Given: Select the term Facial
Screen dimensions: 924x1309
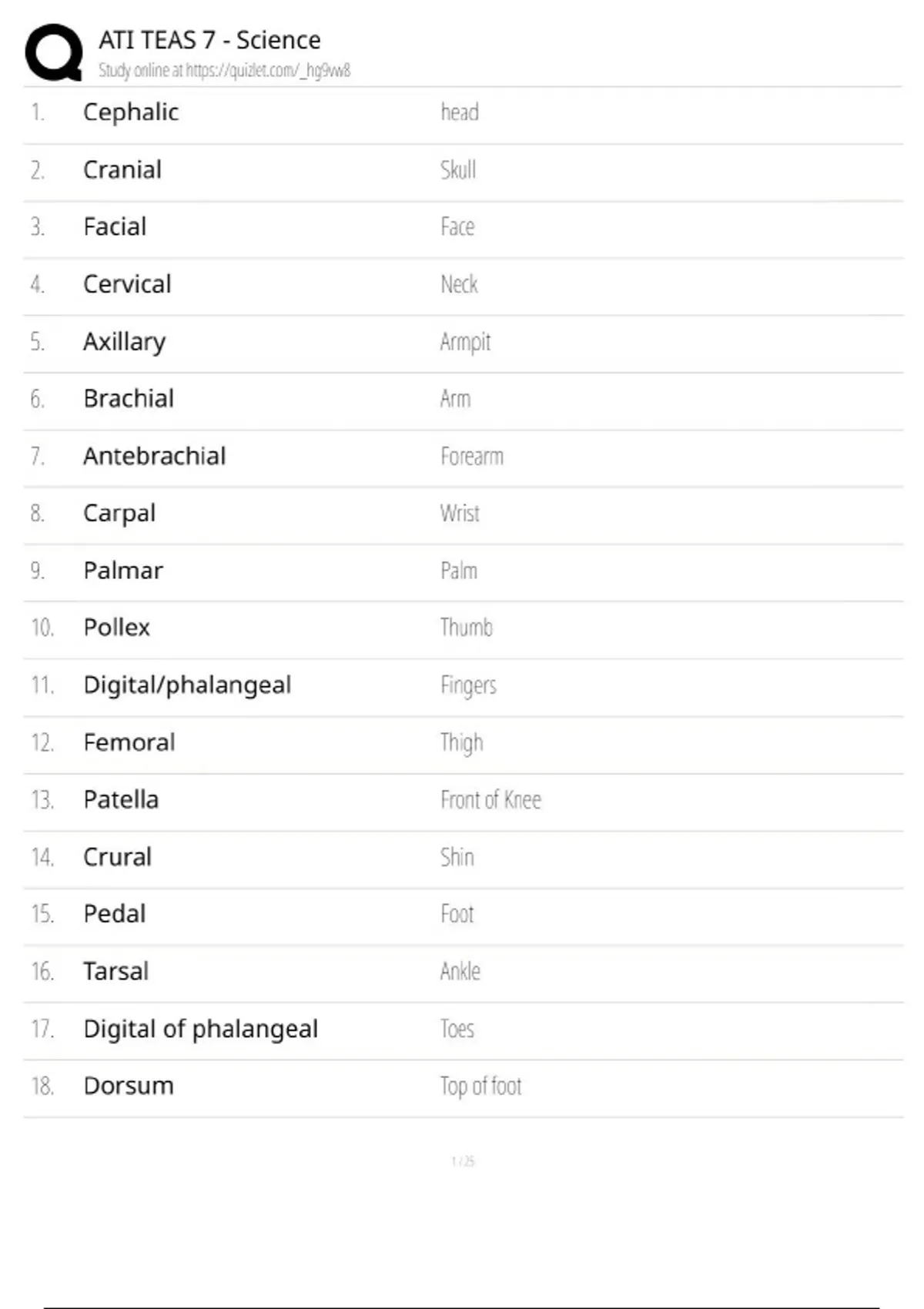Looking at the screenshot, I should coord(115,227).
